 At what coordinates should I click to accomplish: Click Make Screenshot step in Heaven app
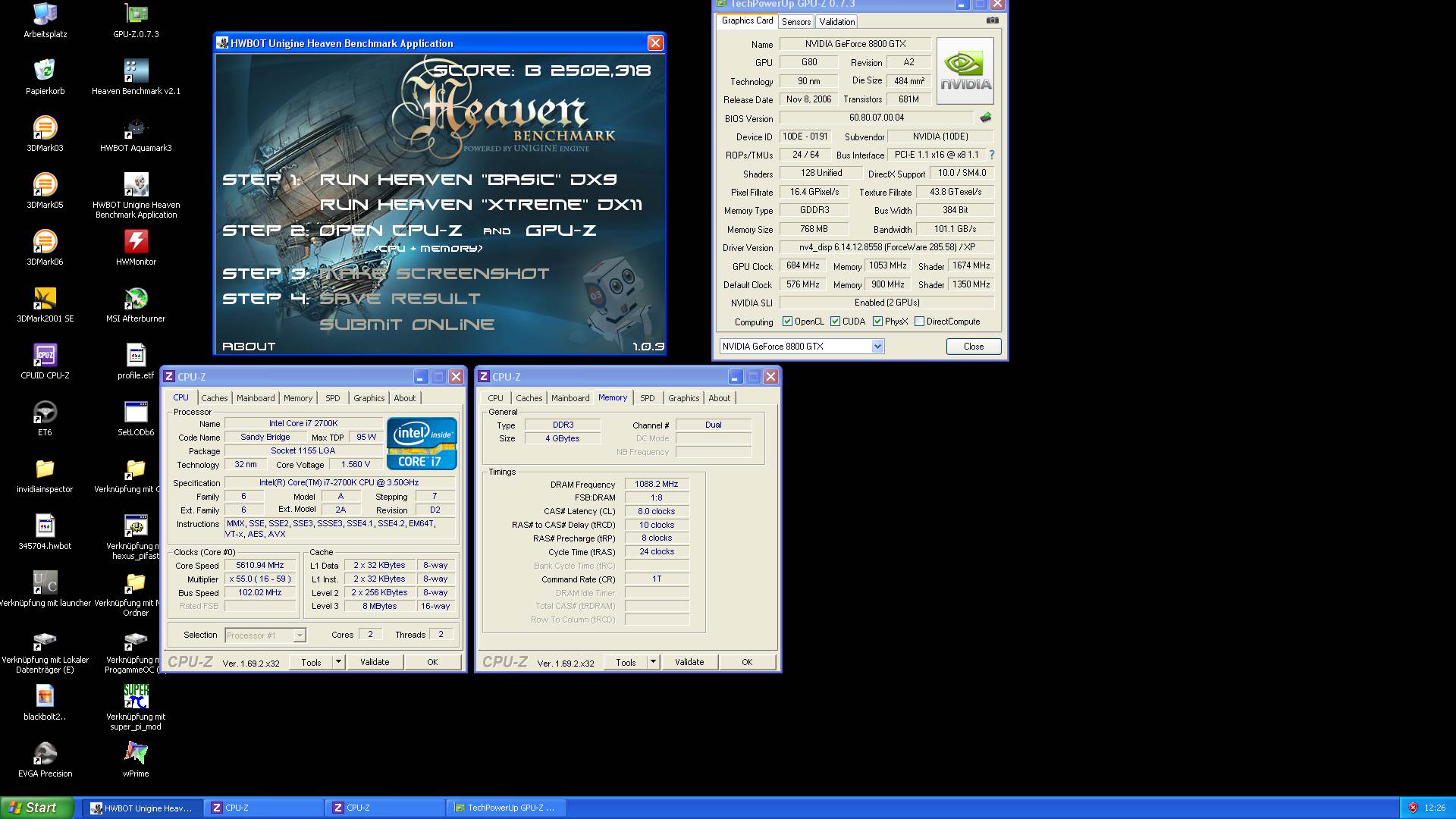pos(434,274)
